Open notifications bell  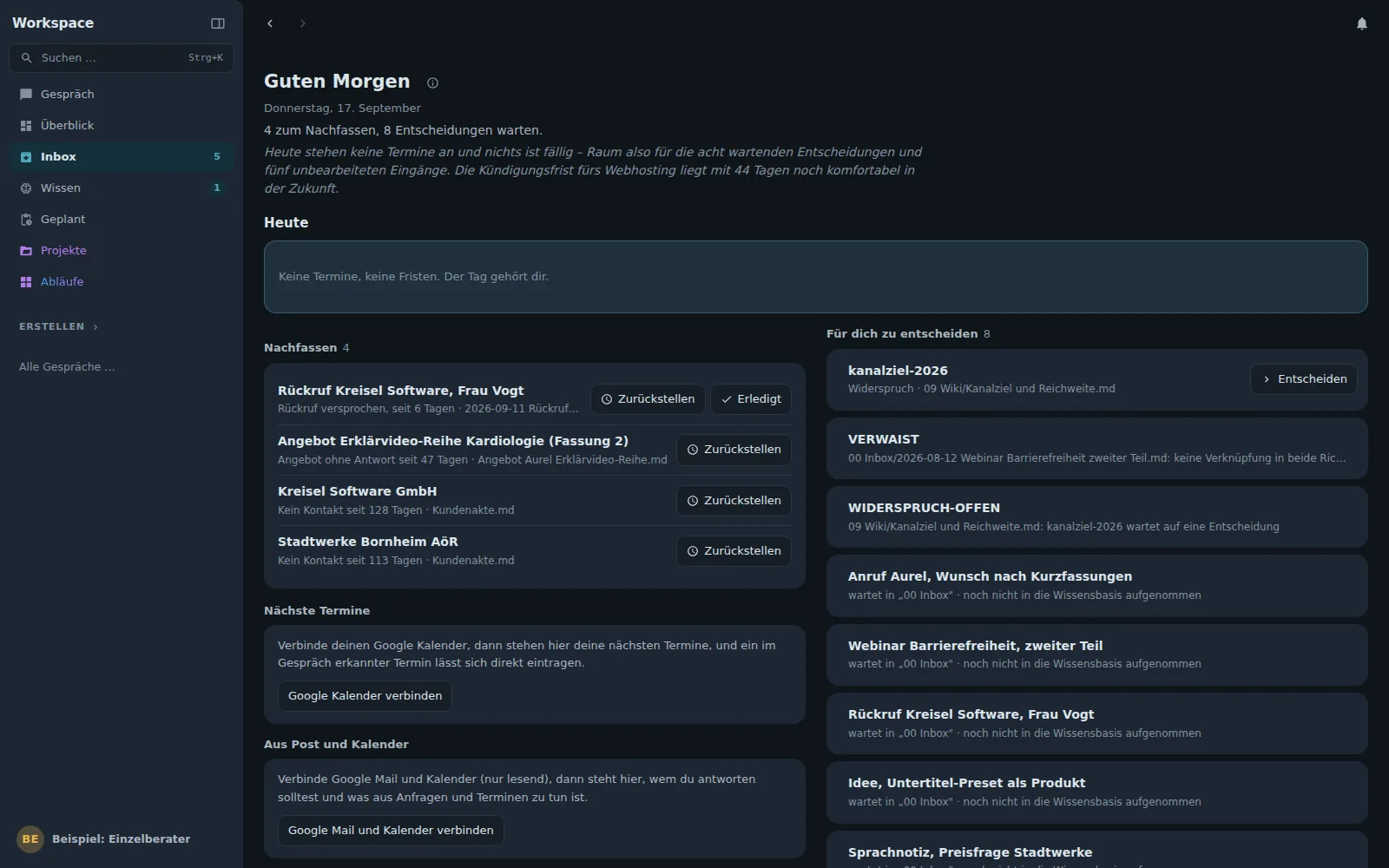tap(1362, 23)
